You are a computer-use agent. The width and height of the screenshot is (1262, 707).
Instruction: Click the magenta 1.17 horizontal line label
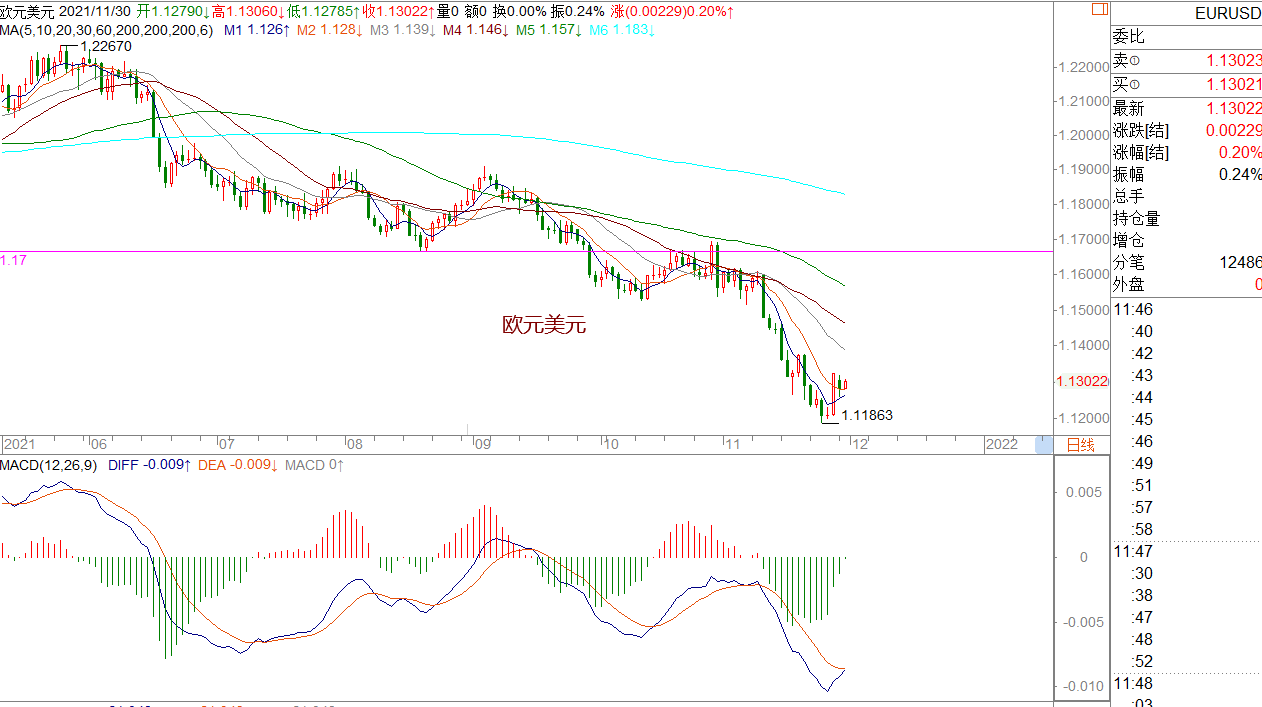tap(13, 260)
